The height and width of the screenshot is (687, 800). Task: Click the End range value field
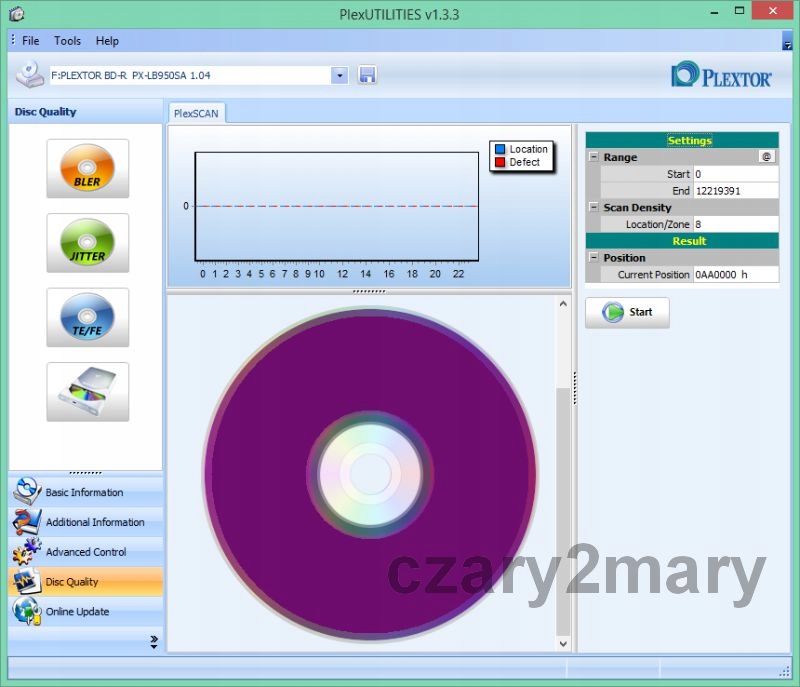point(735,191)
